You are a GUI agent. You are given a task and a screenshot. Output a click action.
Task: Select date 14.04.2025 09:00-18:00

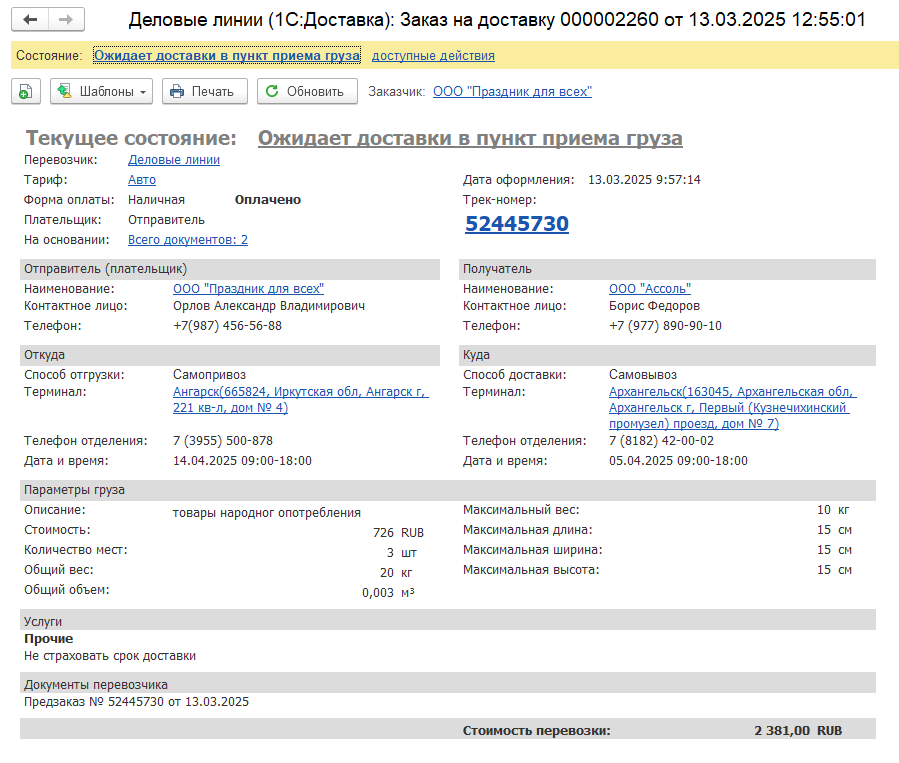click(243, 461)
